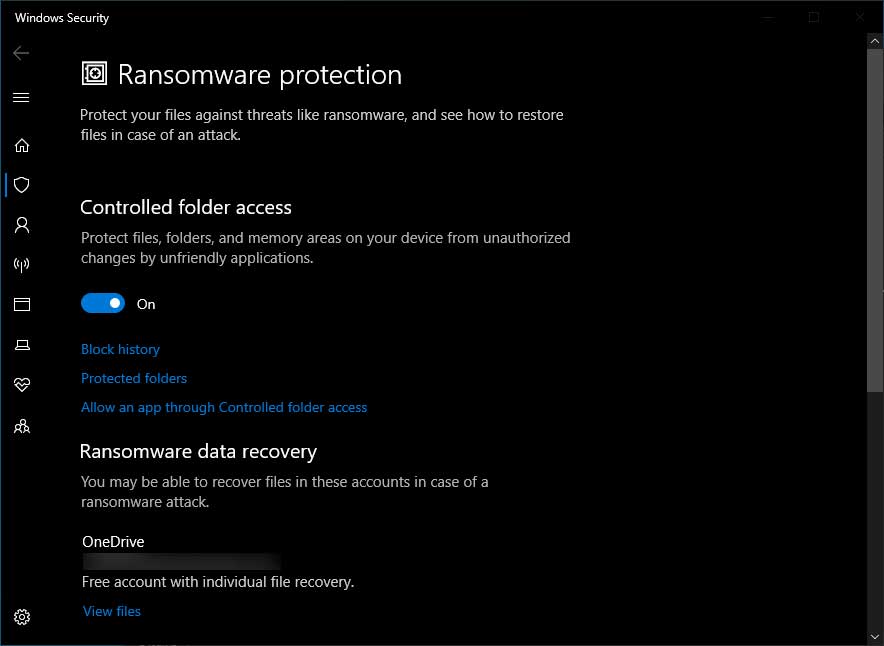Navigate back with the arrow icon
Screen dimensions: 884x646
[20, 53]
